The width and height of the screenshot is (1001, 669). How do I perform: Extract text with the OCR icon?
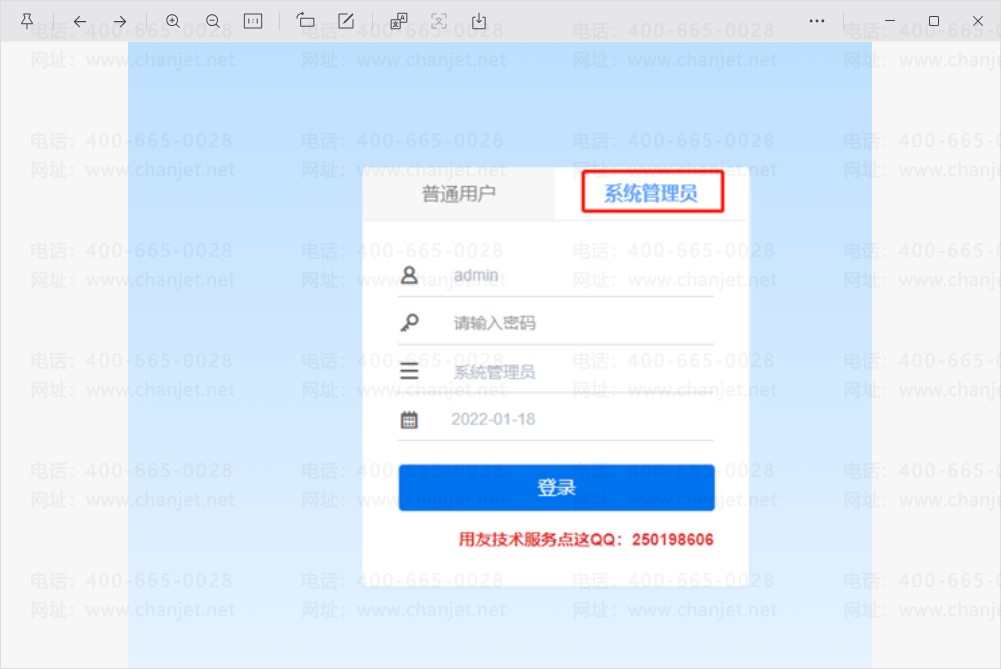(439, 21)
